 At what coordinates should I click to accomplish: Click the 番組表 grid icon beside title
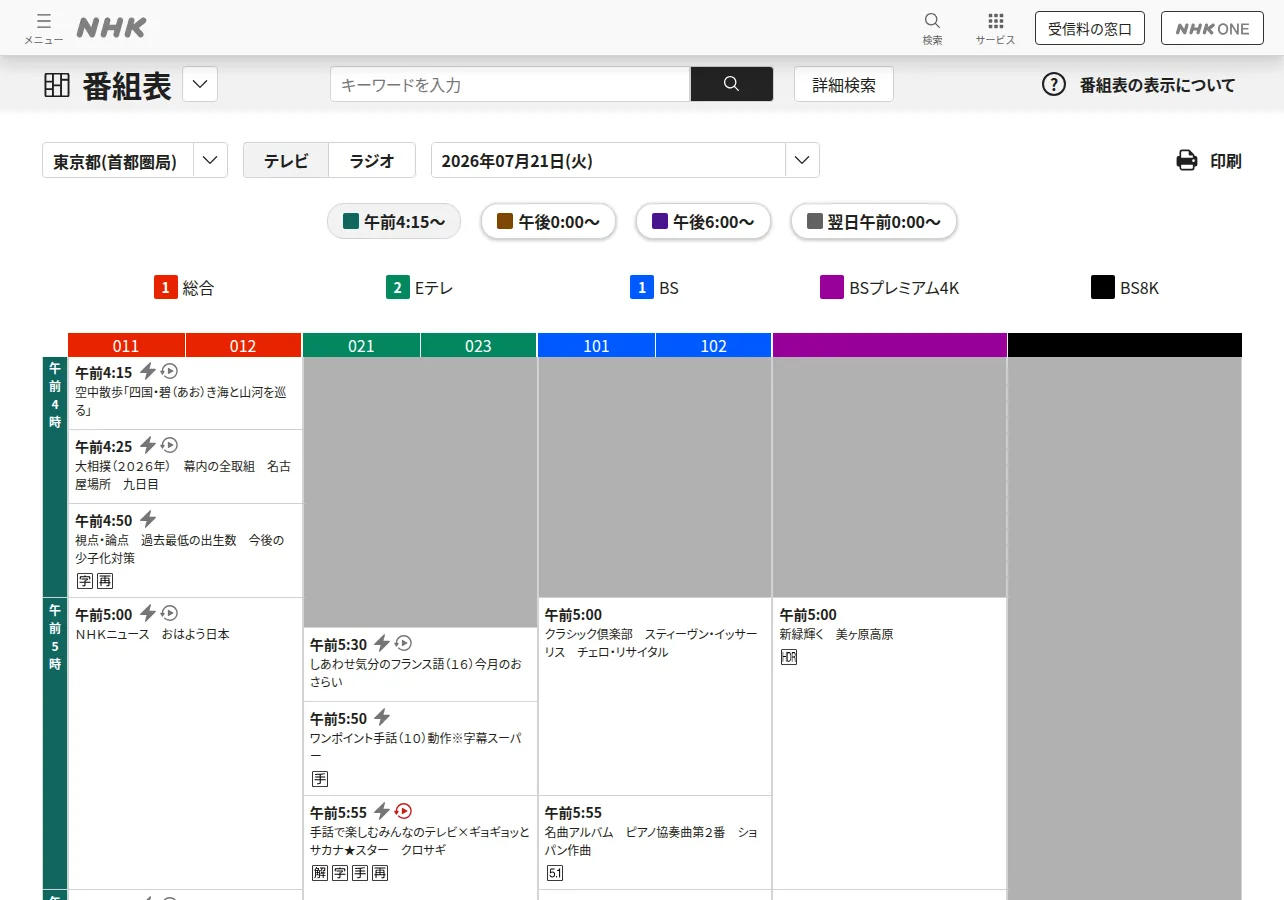57,85
